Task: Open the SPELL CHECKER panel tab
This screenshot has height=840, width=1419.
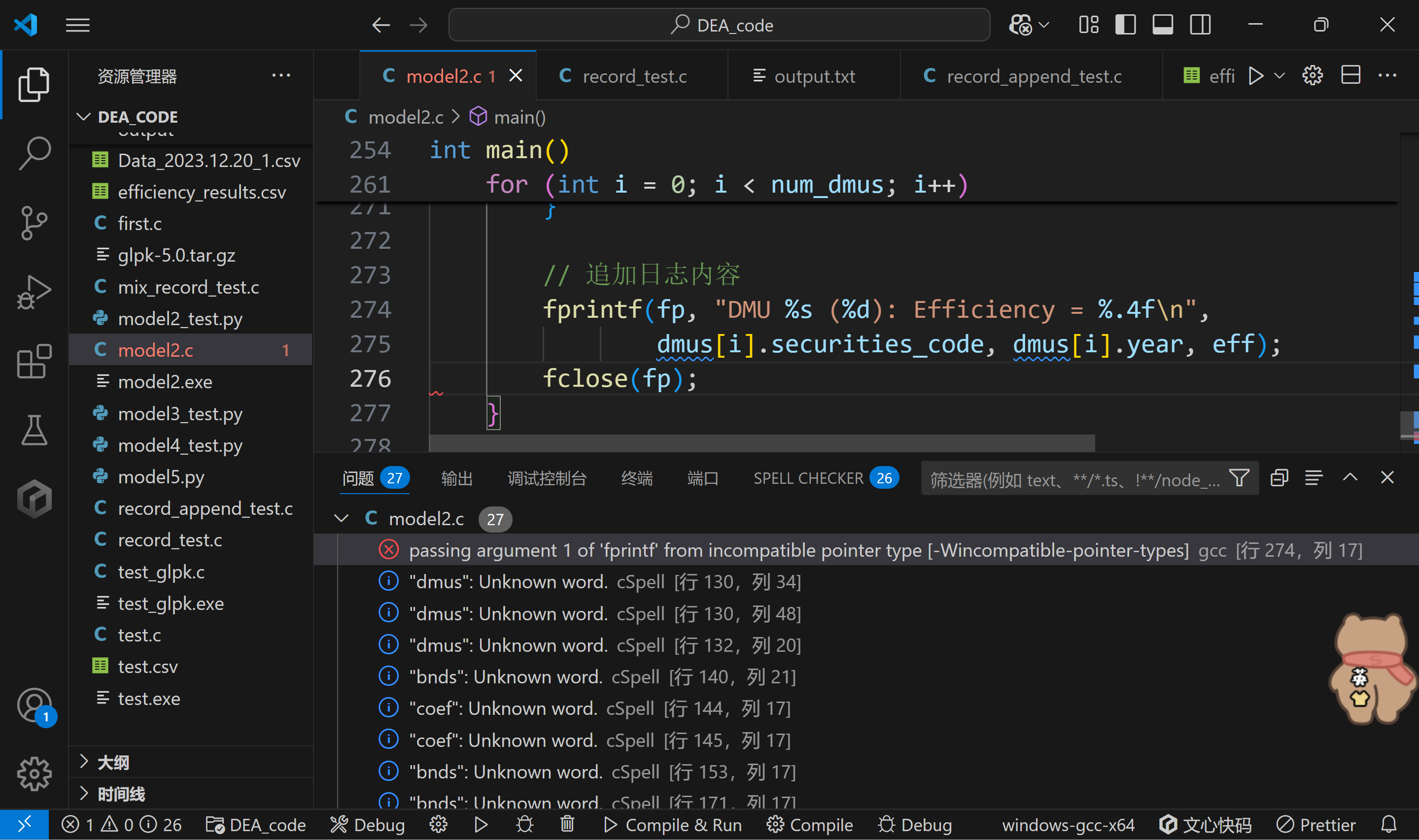Action: [809, 478]
